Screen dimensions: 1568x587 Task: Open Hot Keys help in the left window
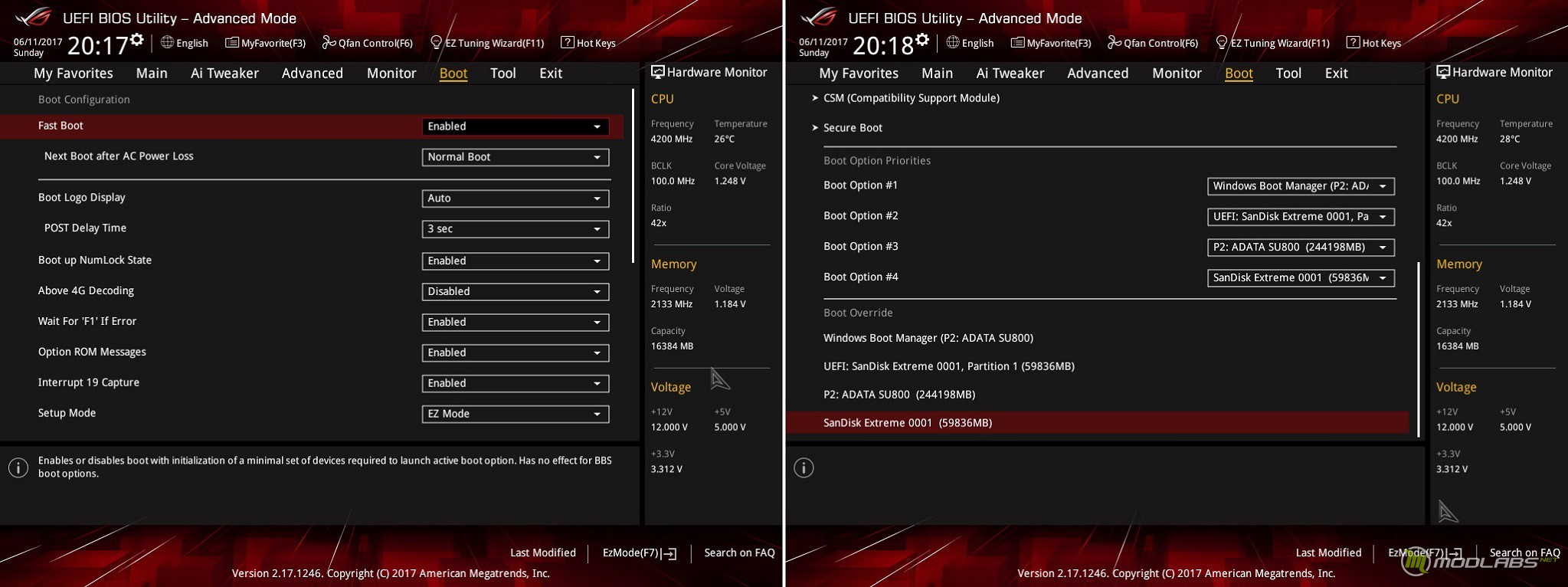(x=588, y=43)
